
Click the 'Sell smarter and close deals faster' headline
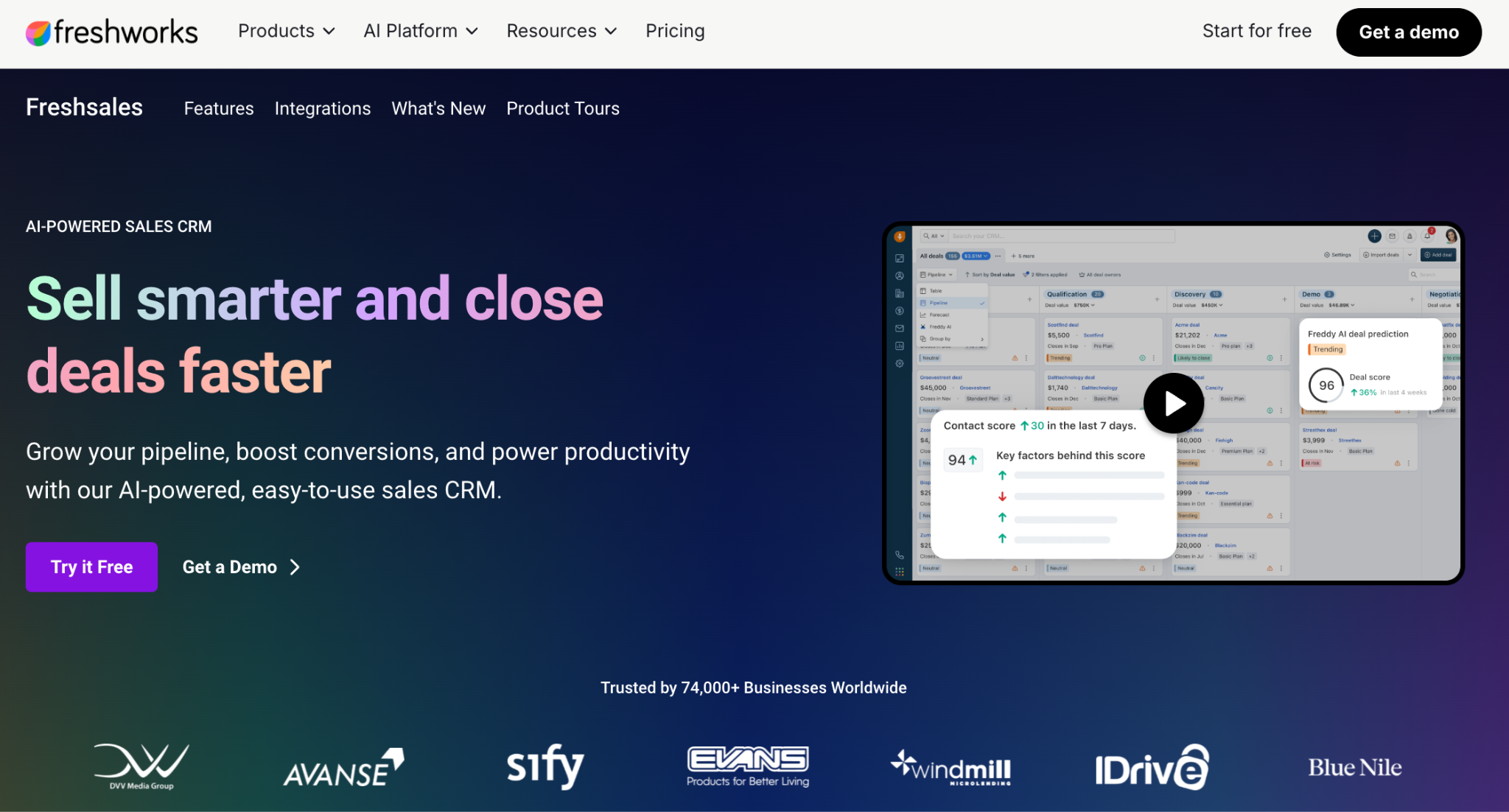click(x=315, y=334)
